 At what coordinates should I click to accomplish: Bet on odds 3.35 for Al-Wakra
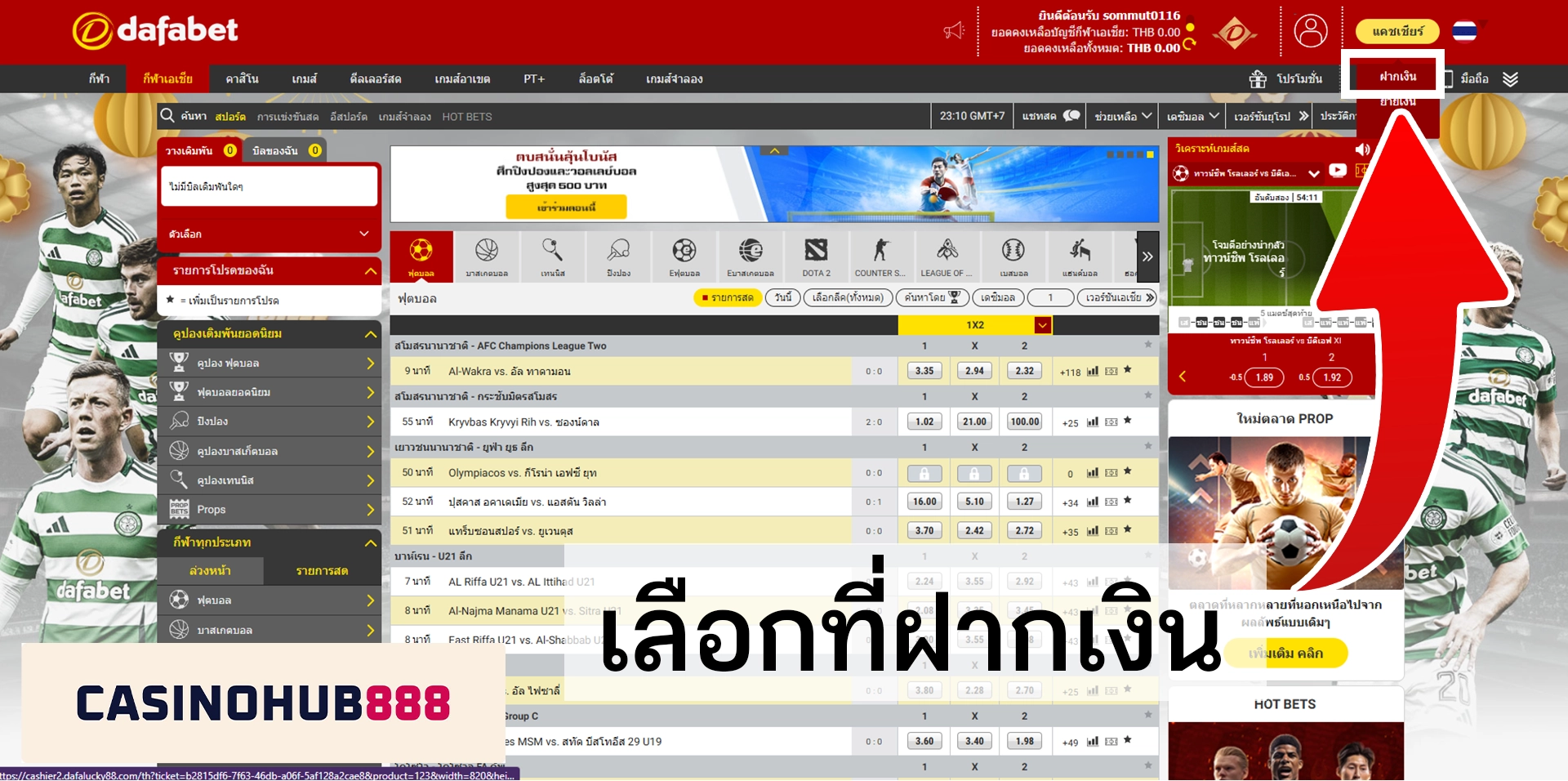[x=924, y=371]
